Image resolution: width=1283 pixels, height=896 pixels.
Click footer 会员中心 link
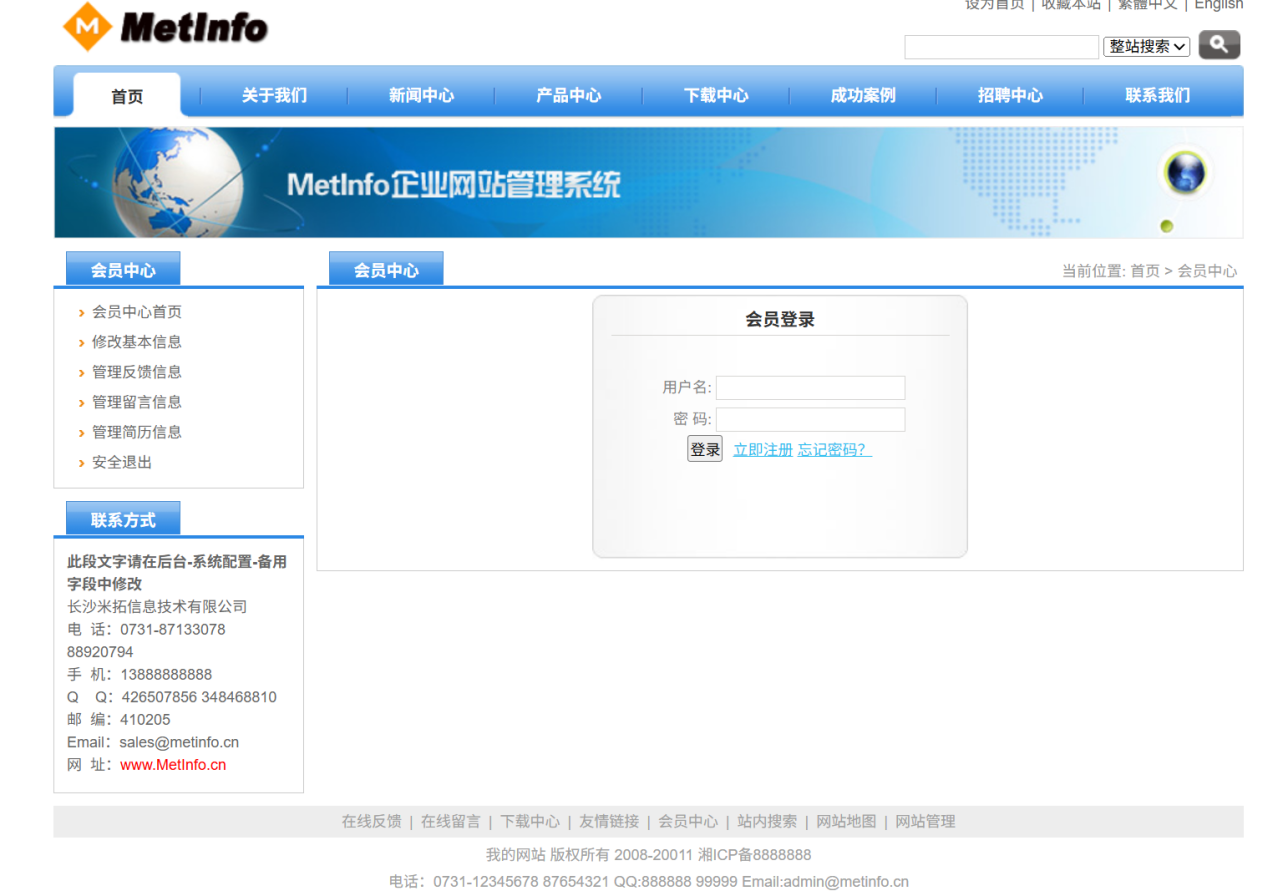point(688,821)
